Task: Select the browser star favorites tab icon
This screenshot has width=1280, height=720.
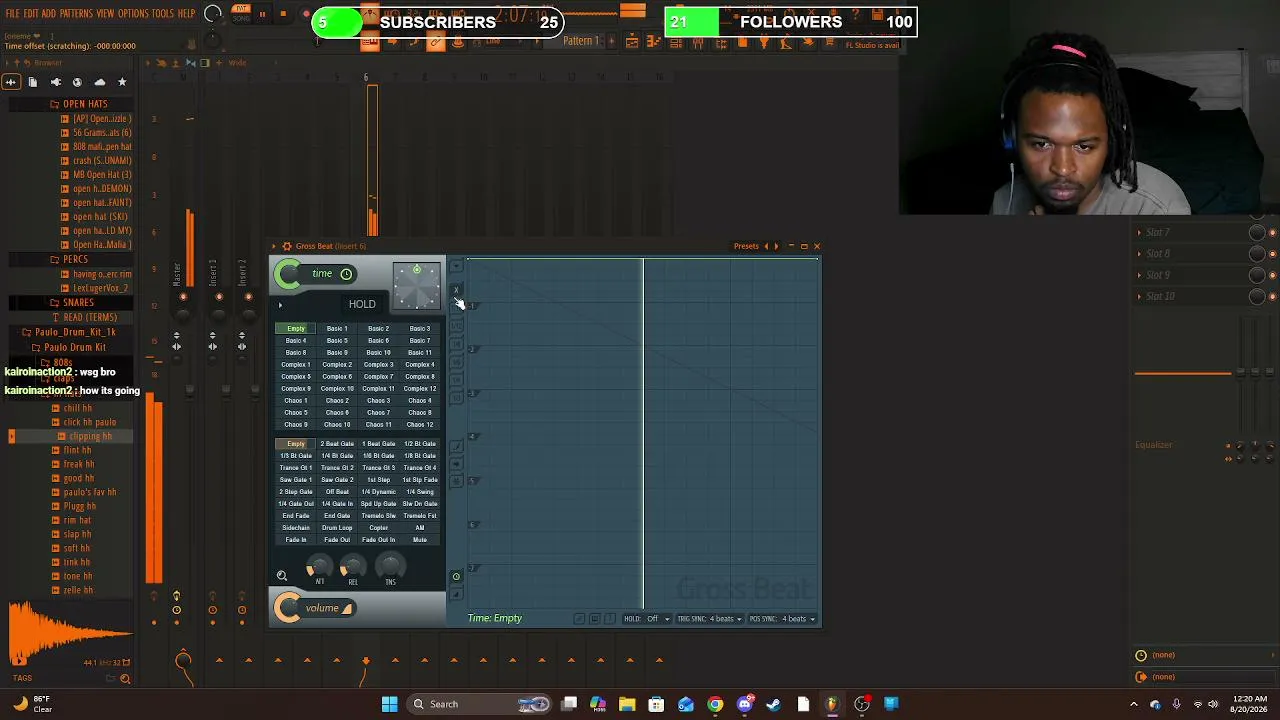Action: 122,82
